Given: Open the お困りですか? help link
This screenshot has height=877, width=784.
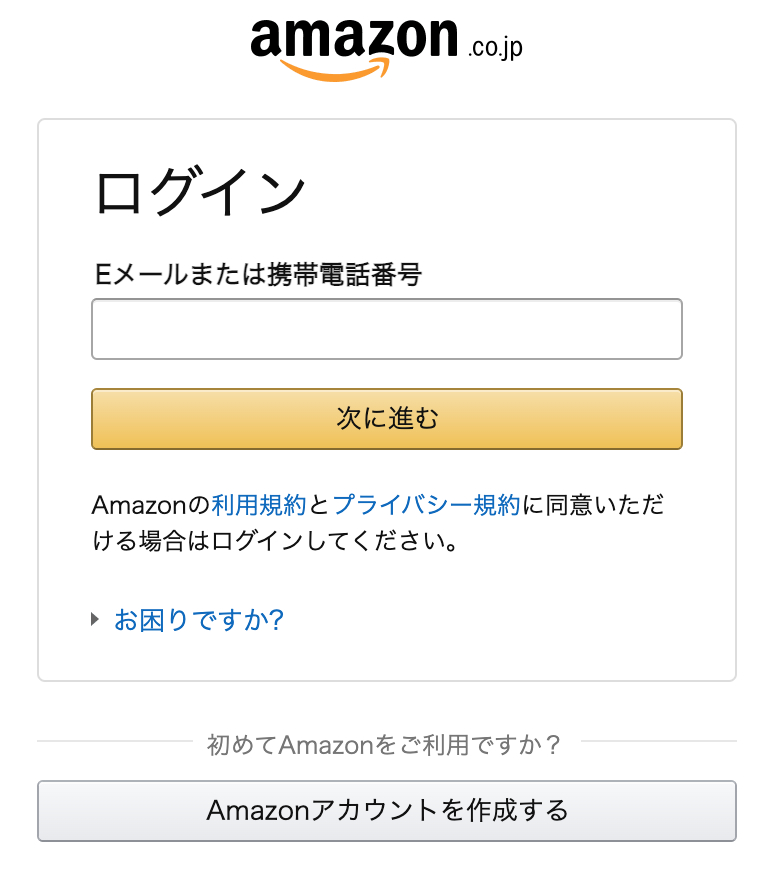Looking at the screenshot, I should 199,620.
